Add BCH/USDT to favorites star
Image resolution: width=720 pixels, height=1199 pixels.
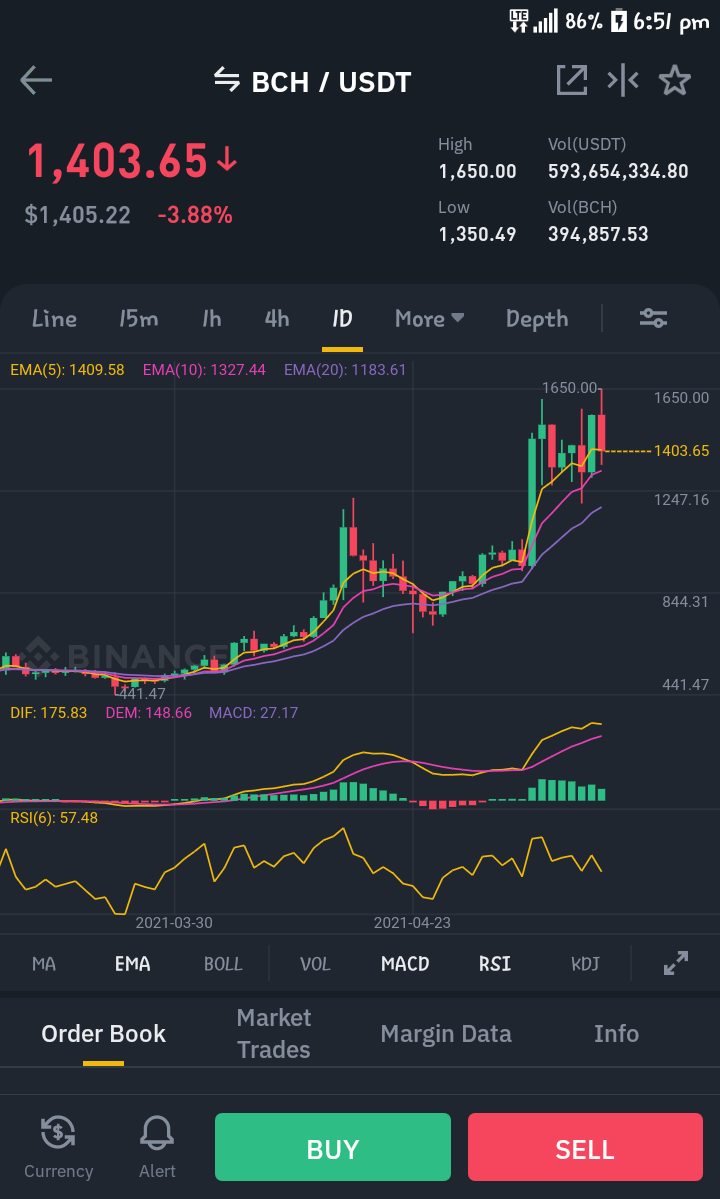675,80
